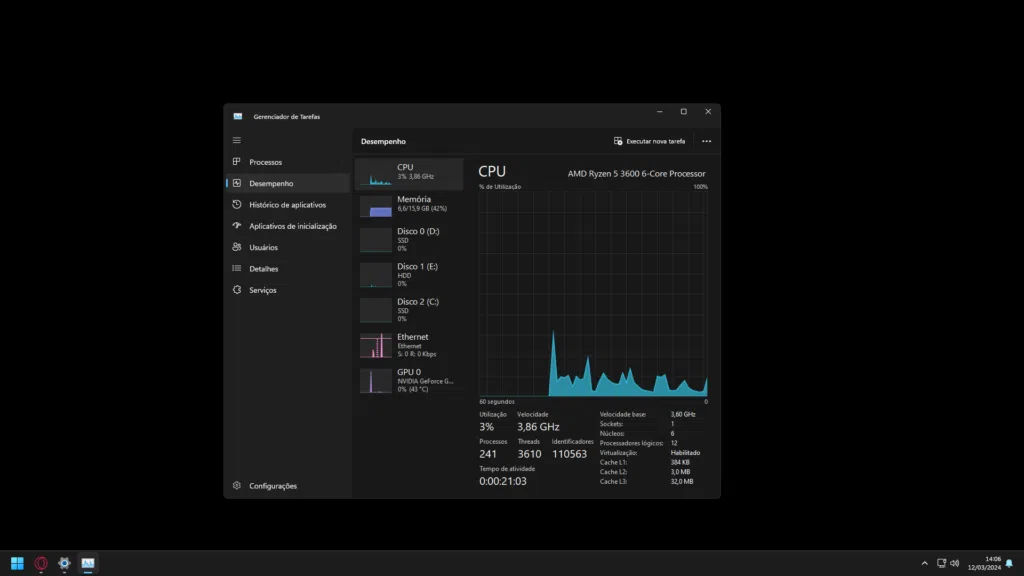
Task: Click the Aplicativos de inicialização icon
Action: (x=237, y=226)
